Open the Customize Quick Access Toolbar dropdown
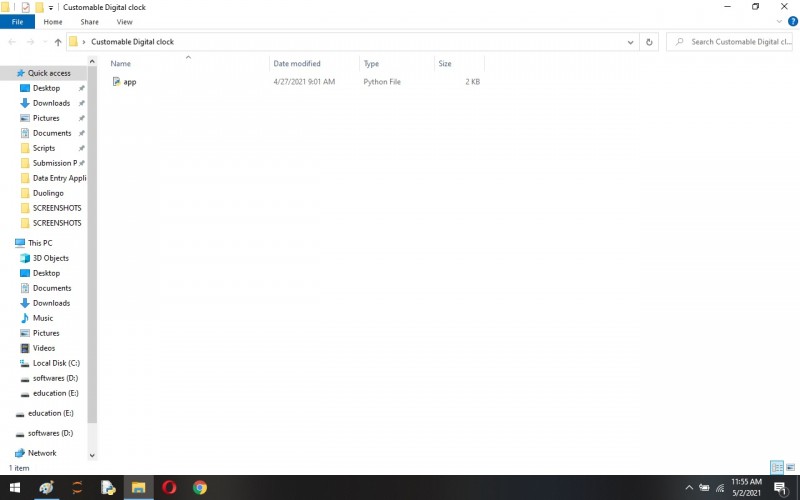 point(51,8)
